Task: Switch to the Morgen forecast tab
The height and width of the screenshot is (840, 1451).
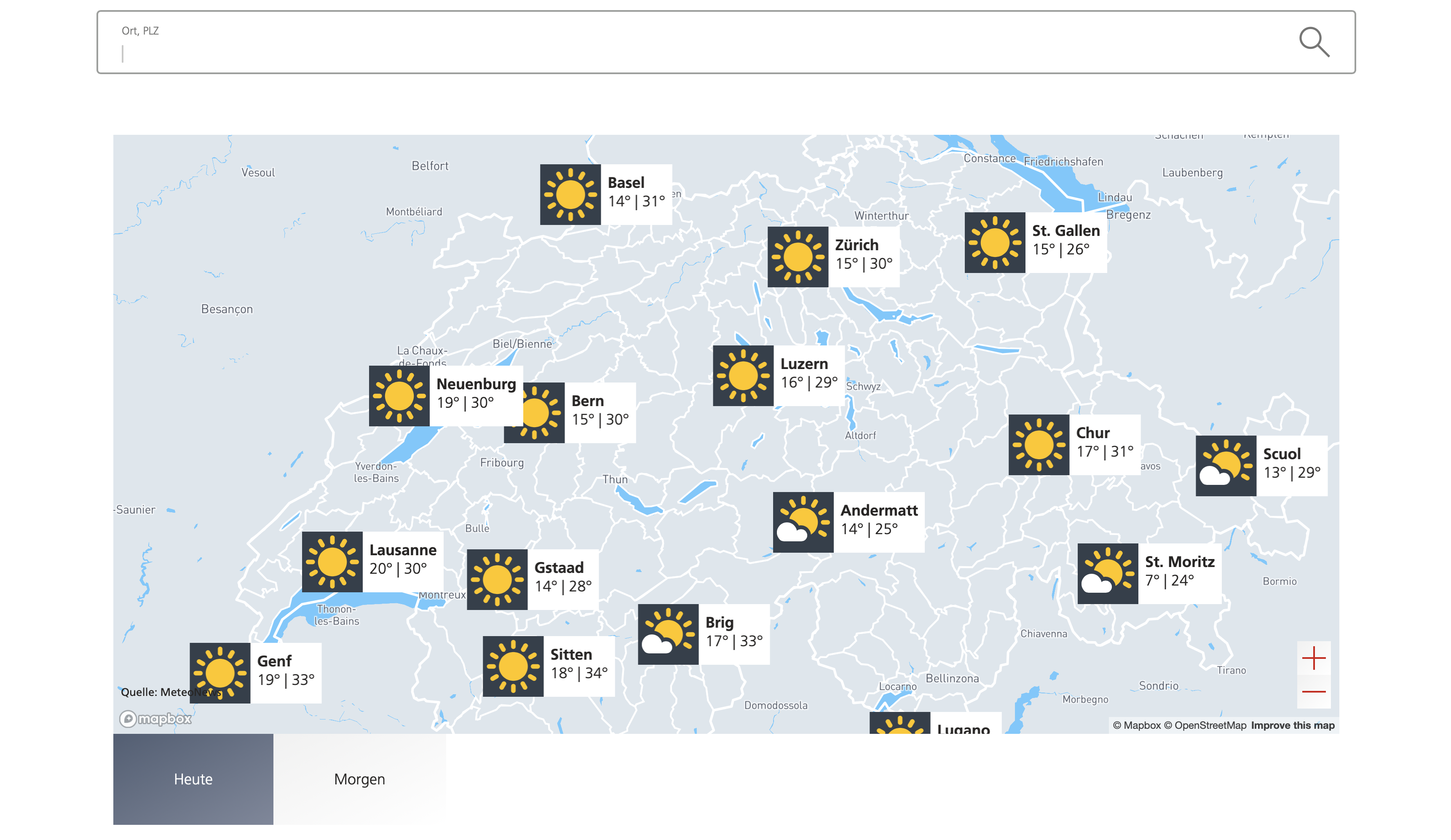Action: [x=359, y=779]
